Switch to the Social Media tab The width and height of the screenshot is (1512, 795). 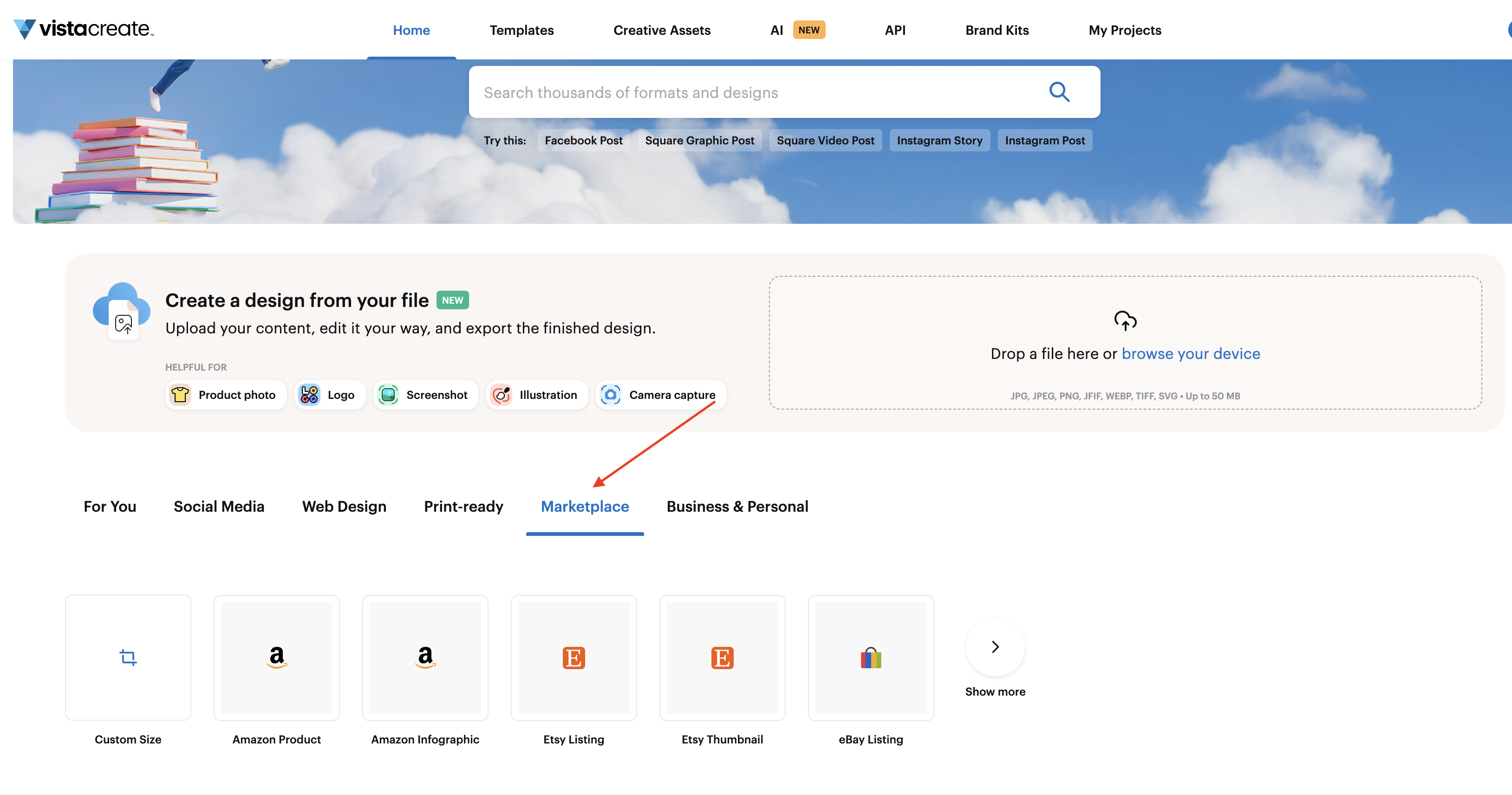pos(219,506)
